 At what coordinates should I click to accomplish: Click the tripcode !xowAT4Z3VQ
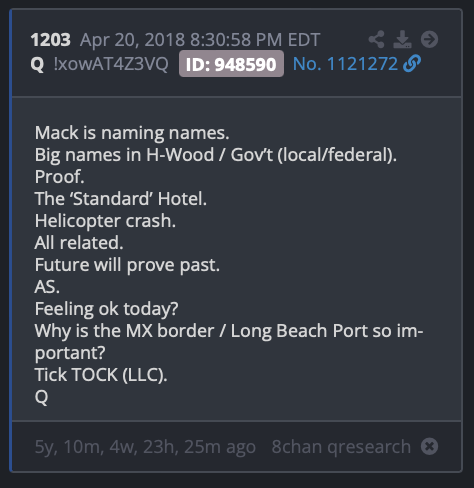pos(111,64)
